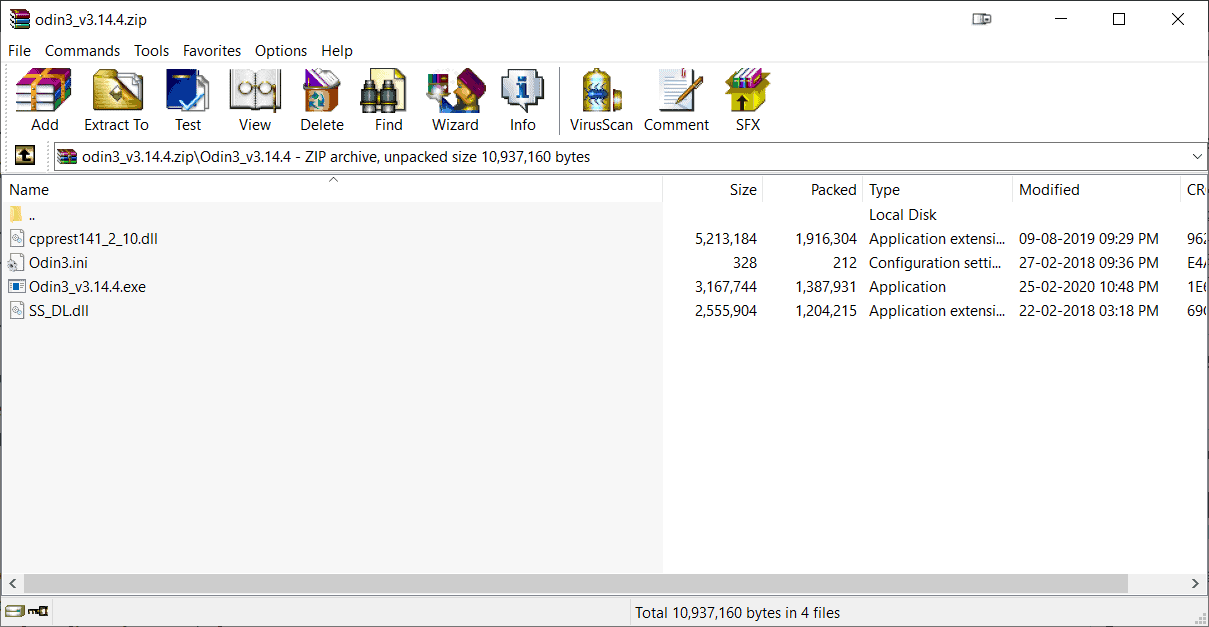Click the 'Total 10,937,160 bytes' status text
The height and width of the screenshot is (627, 1209).
point(738,612)
